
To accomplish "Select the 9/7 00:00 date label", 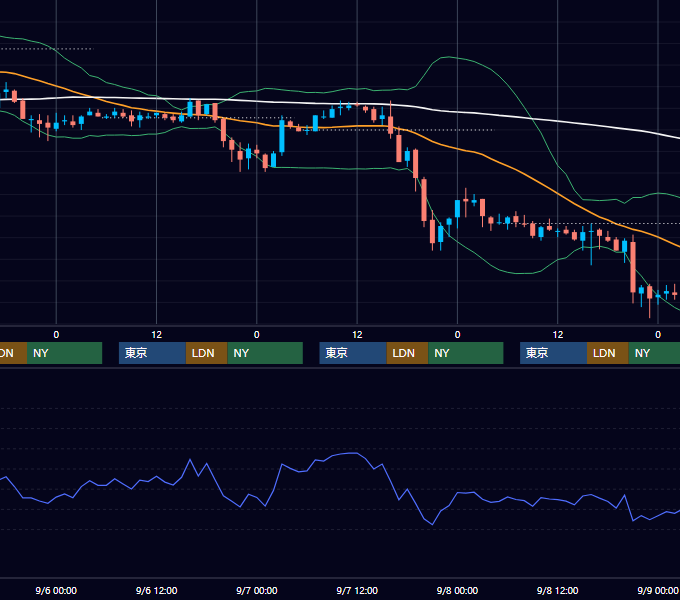I will pyautogui.click(x=257, y=590).
